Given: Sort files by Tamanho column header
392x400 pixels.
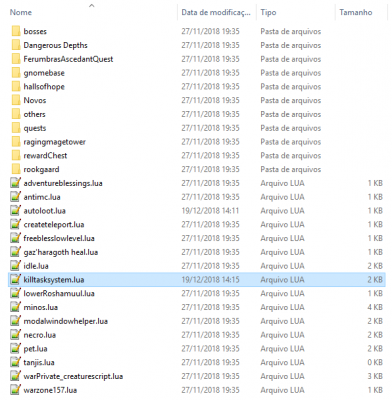Looking at the screenshot, I should pos(356,12).
